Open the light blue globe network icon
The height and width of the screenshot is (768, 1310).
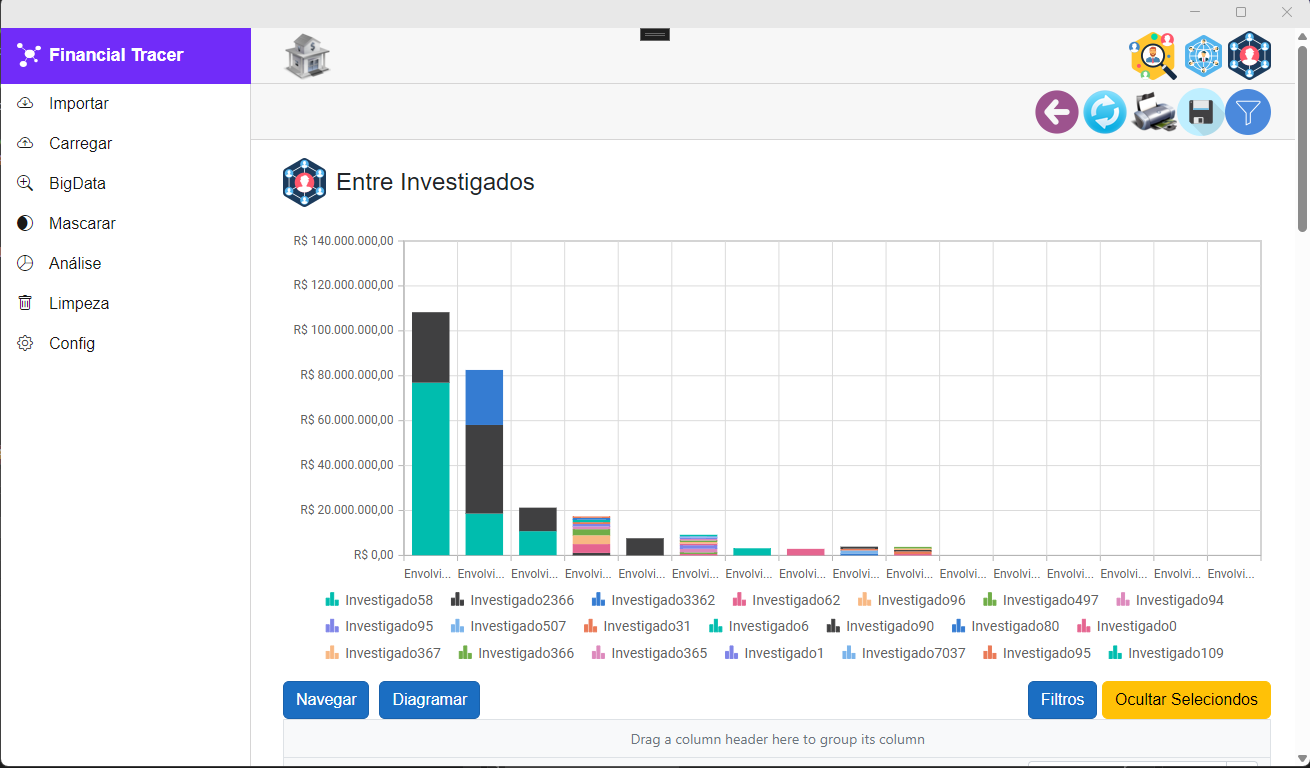click(1203, 56)
